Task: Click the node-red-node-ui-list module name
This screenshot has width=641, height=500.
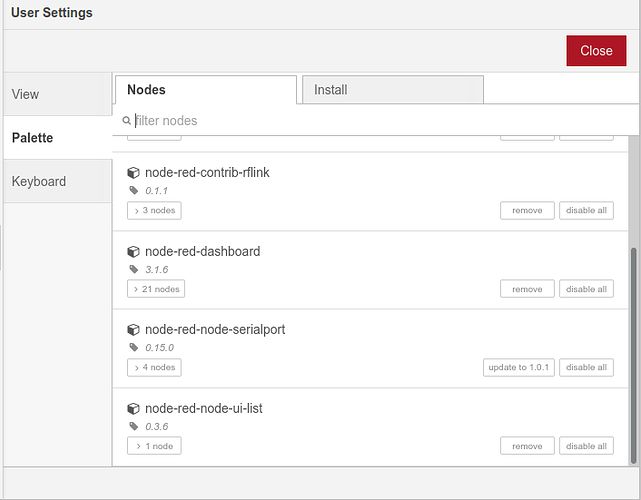Action: tap(204, 408)
